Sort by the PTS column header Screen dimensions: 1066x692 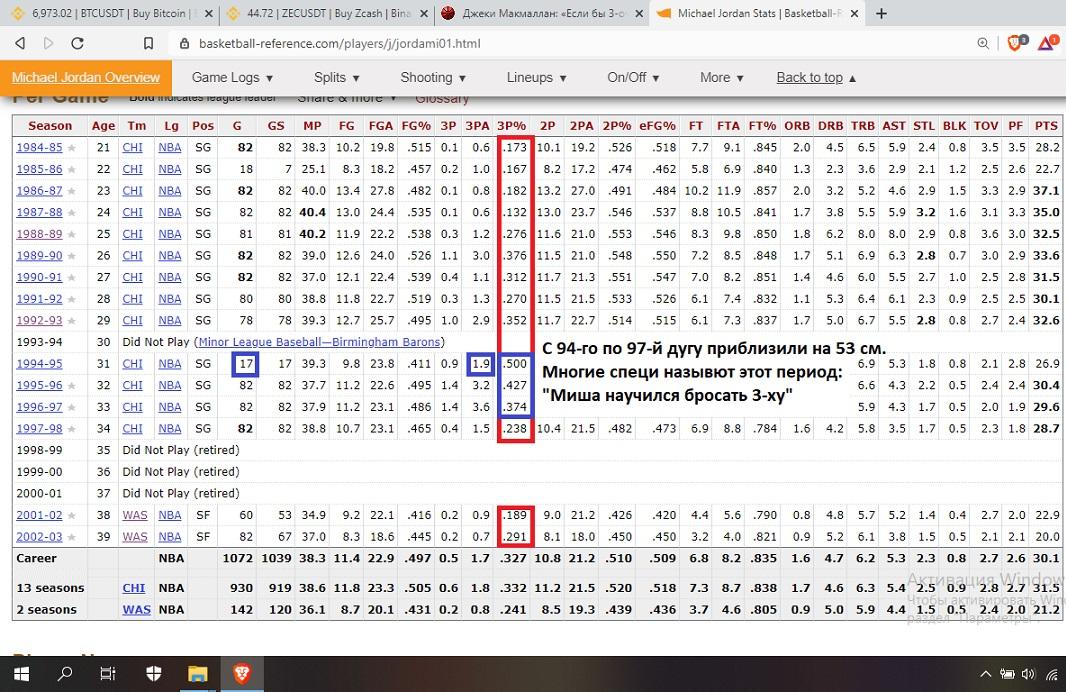click(x=1046, y=126)
